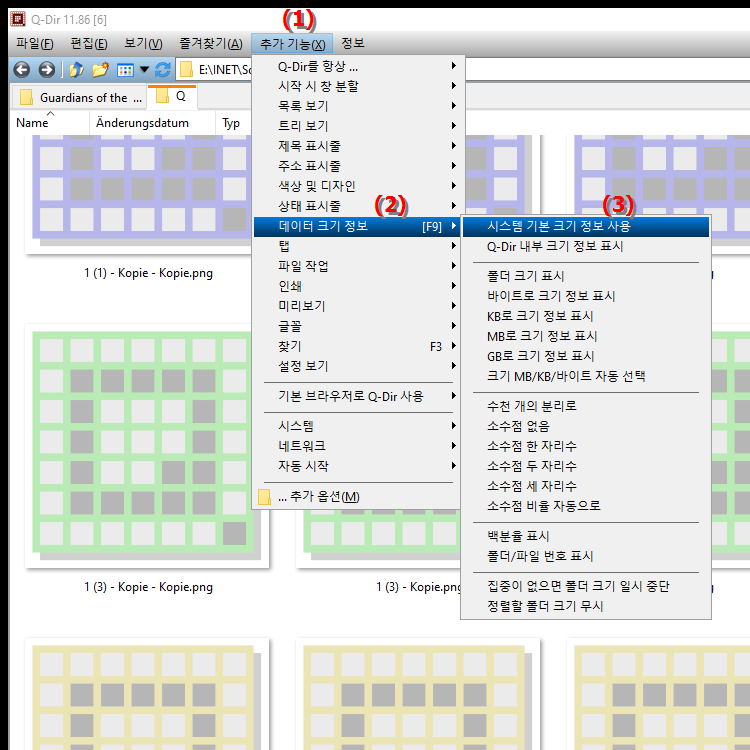Choose 바이트로 크기 정보 표시
750x750 pixels.
(x=585, y=296)
